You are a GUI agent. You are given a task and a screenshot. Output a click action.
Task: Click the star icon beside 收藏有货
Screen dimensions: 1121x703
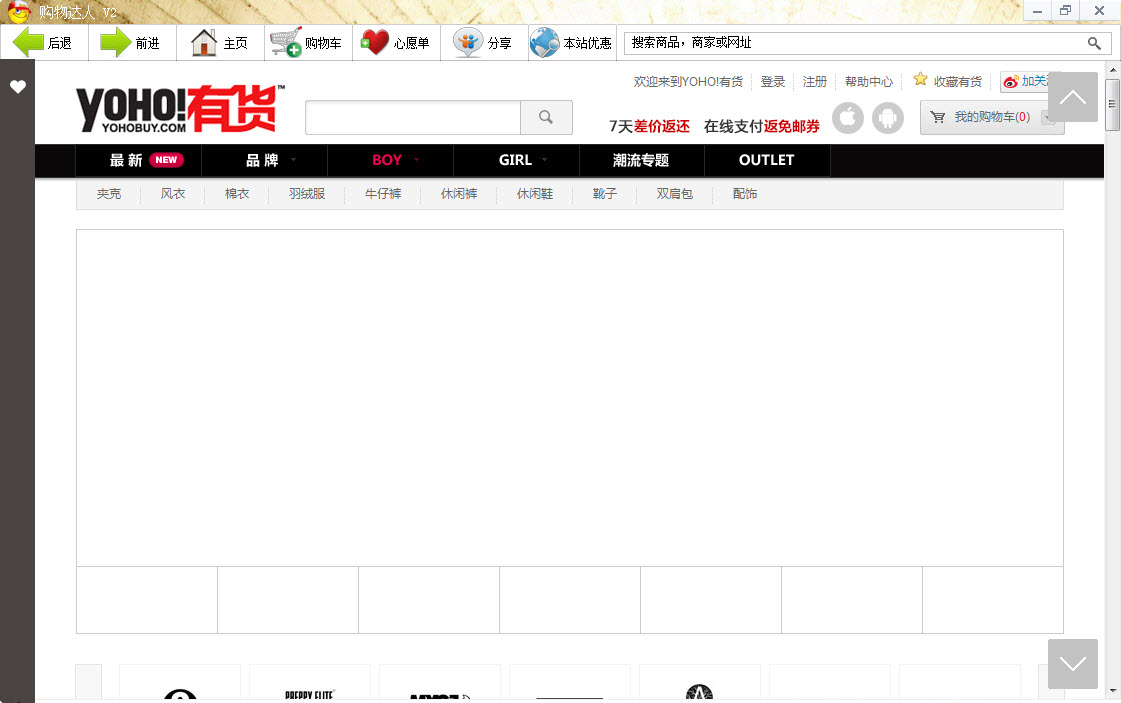tap(920, 79)
